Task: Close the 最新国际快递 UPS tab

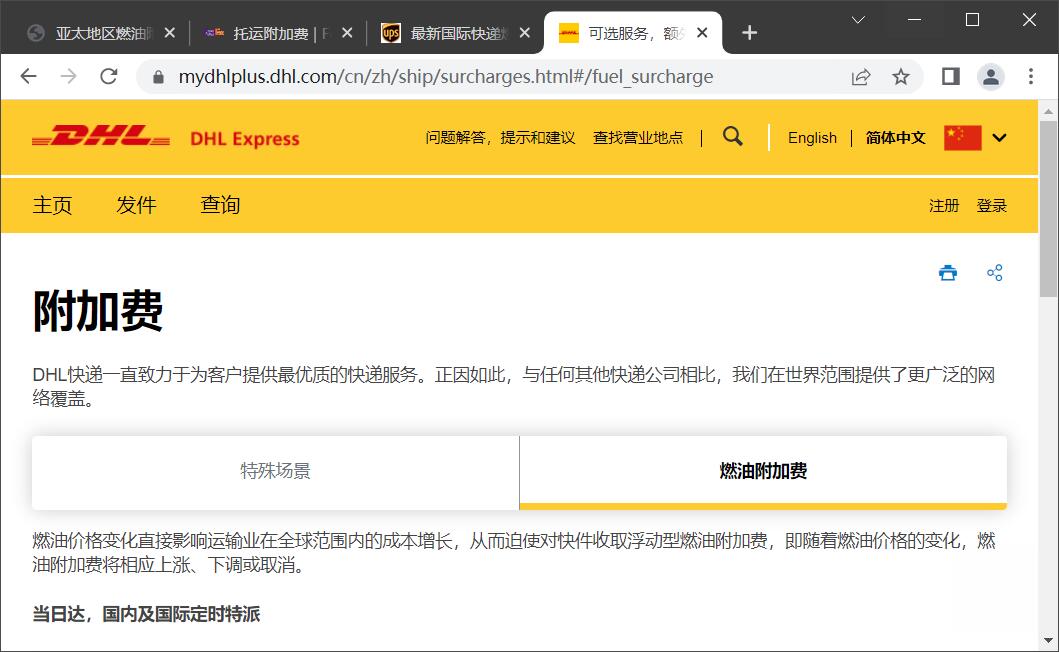Action: pyautogui.click(x=525, y=32)
